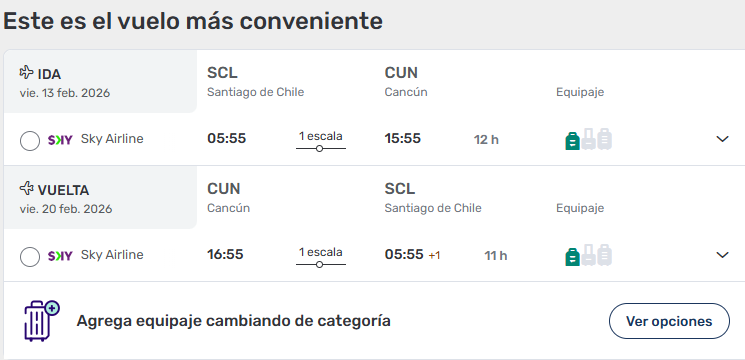Click the green carry-on bag icon for VUELTA flight
This screenshot has height=360, width=745.
[x=573, y=257]
